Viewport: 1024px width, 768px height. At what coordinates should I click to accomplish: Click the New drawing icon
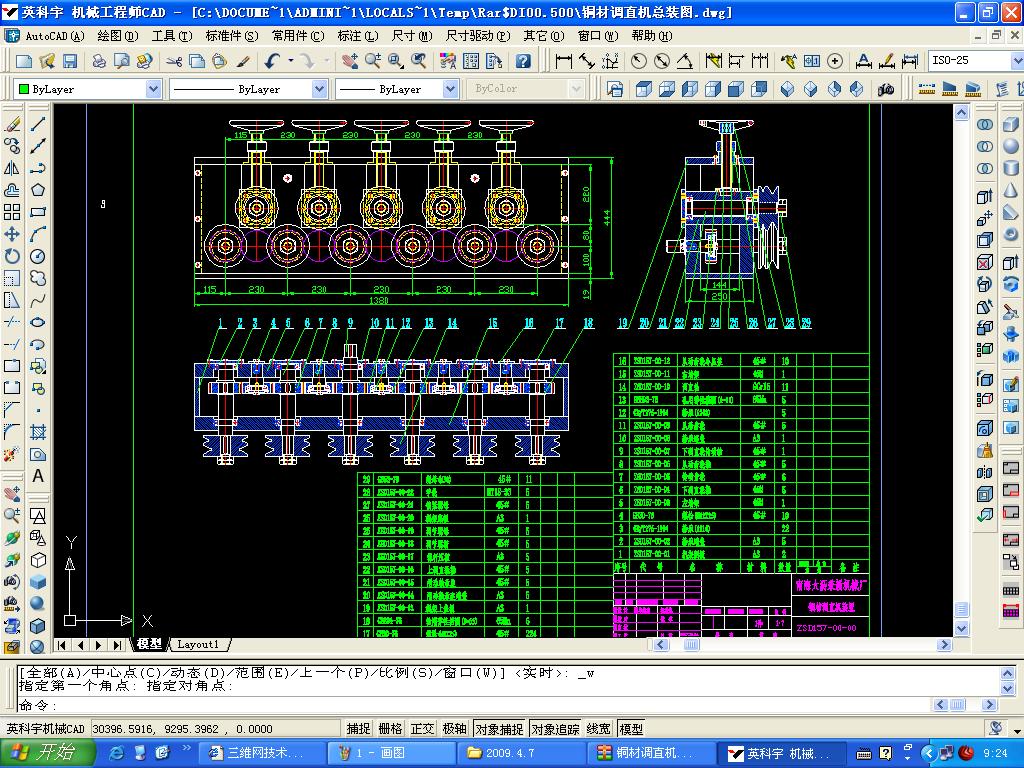tap(24, 61)
